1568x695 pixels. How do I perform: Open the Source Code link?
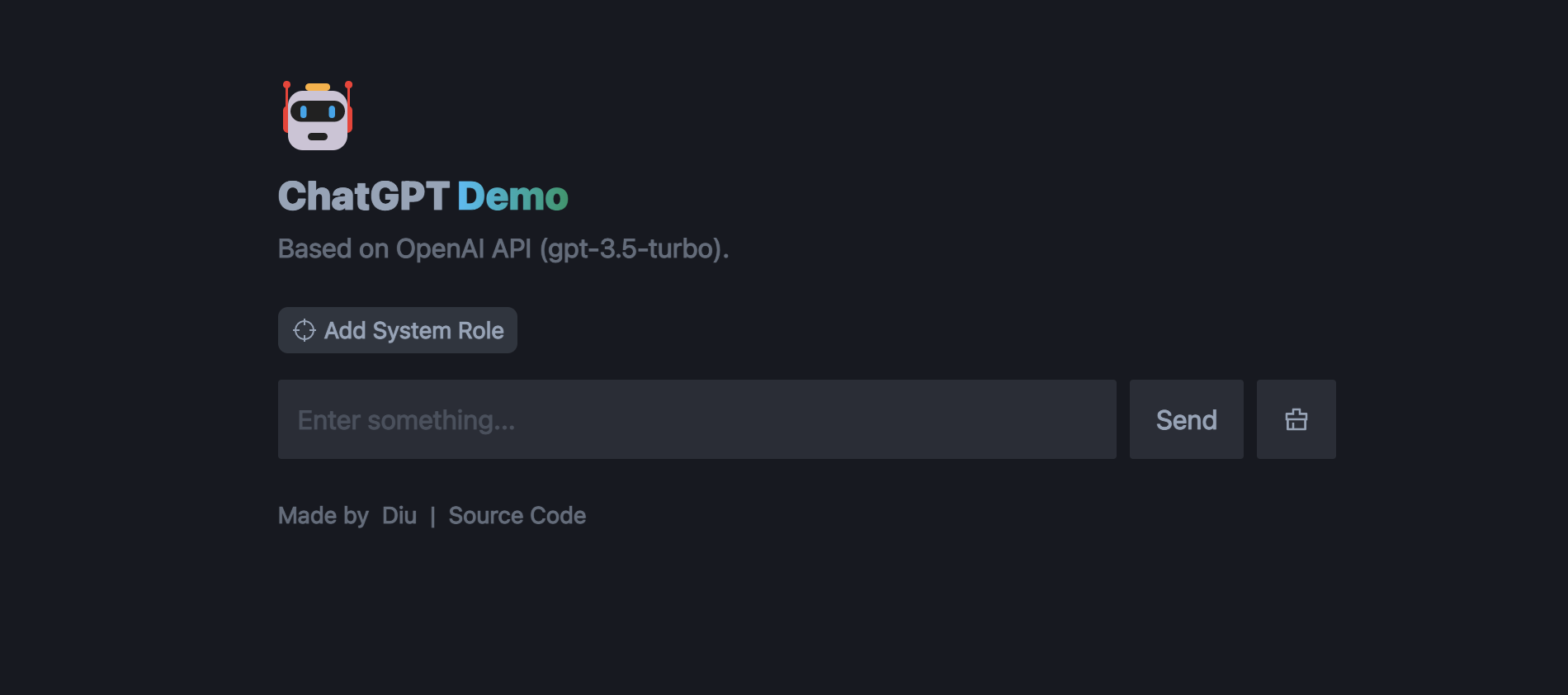click(x=517, y=515)
